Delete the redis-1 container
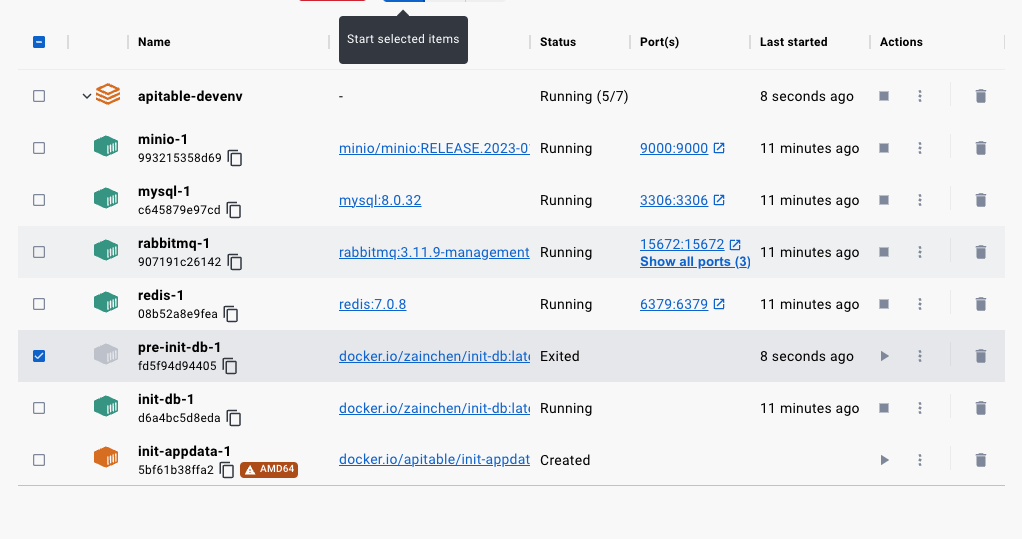 tap(980, 304)
